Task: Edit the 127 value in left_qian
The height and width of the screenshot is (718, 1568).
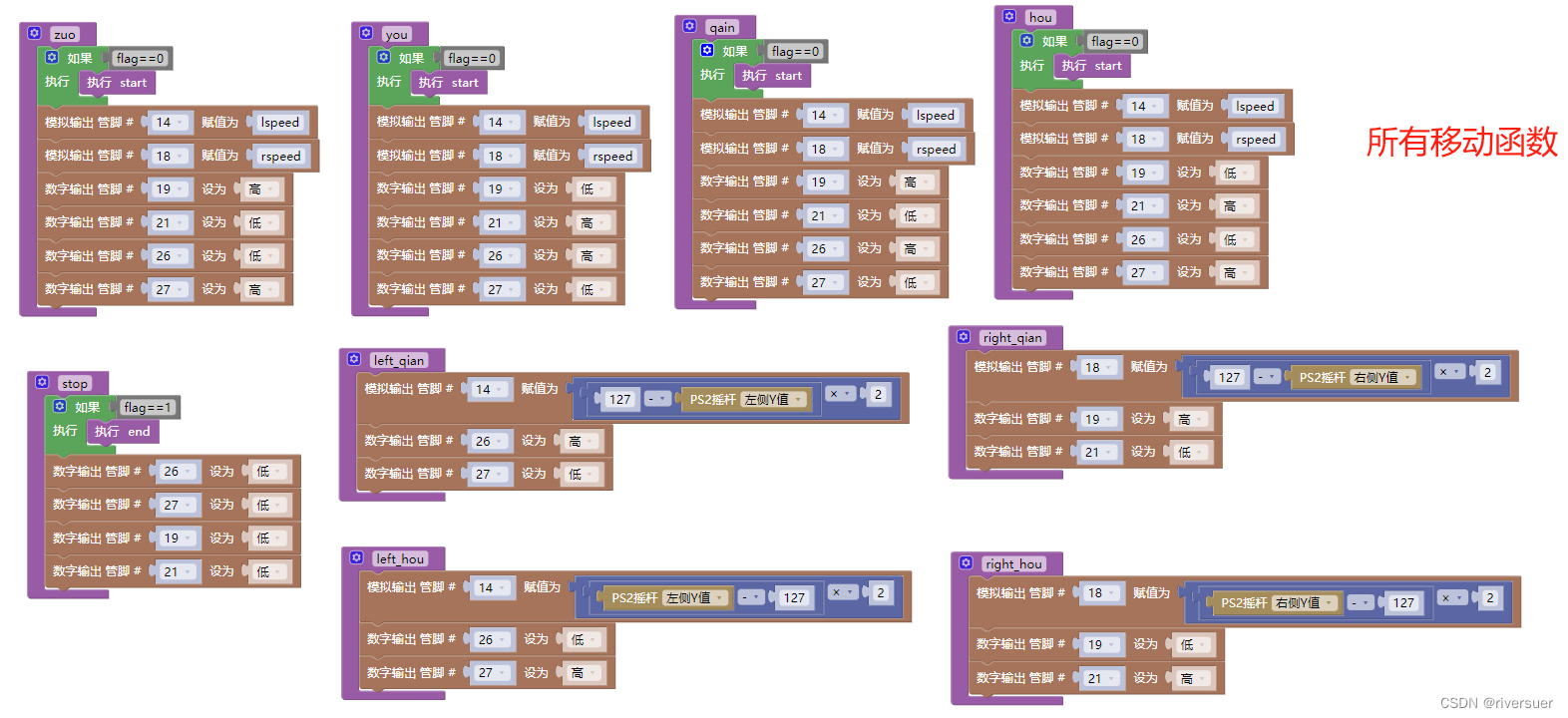Action: [x=620, y=400]
